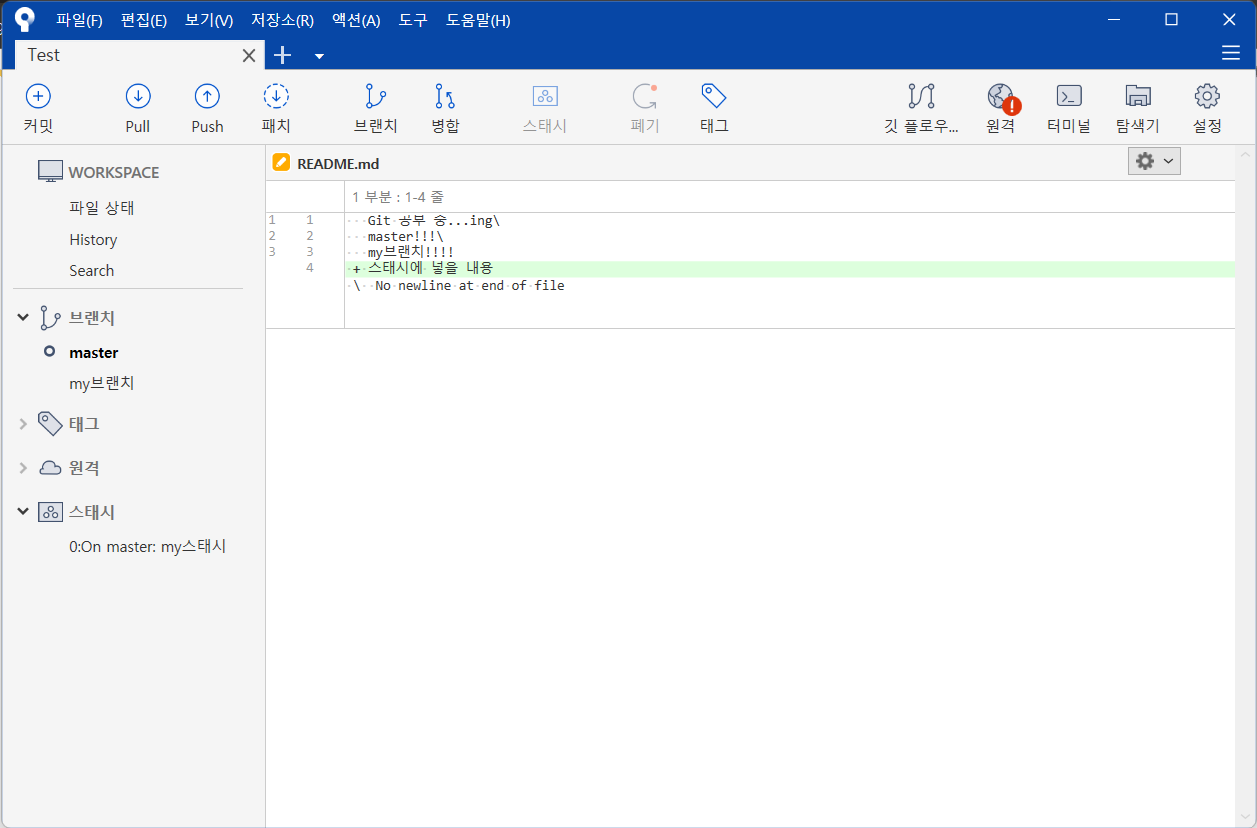Select stash 0:On master: my스태시
1257x828 pixels.
click(148, 547)
